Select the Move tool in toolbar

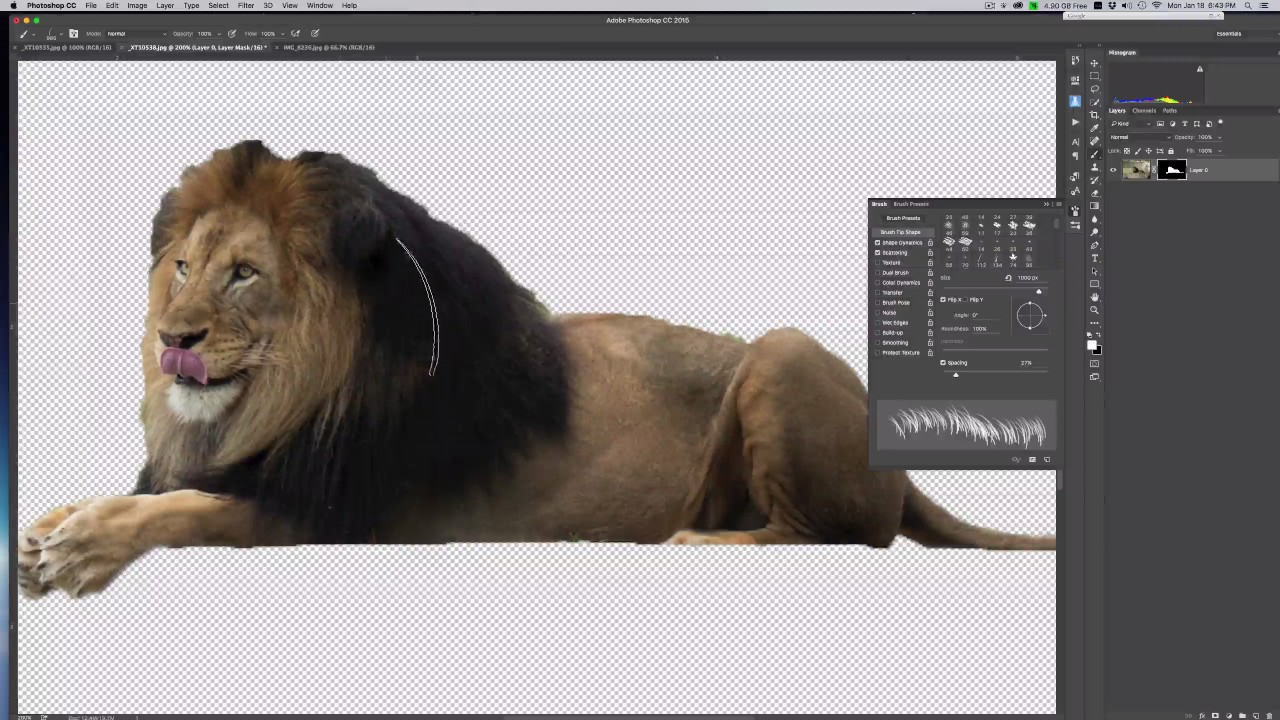tap(1094, 63)
